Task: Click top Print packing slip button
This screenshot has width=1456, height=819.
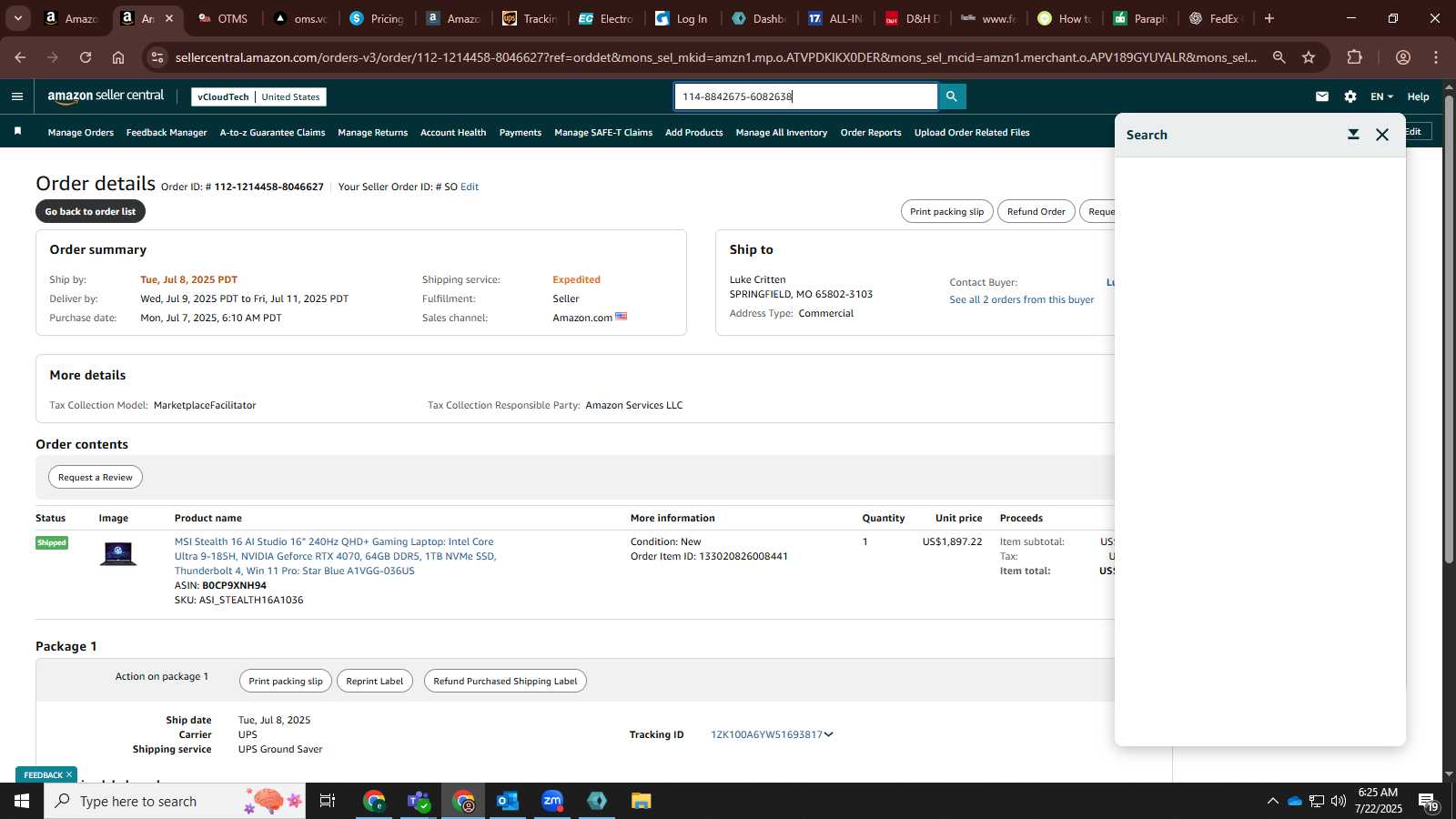Action: (x=946, y=211)
